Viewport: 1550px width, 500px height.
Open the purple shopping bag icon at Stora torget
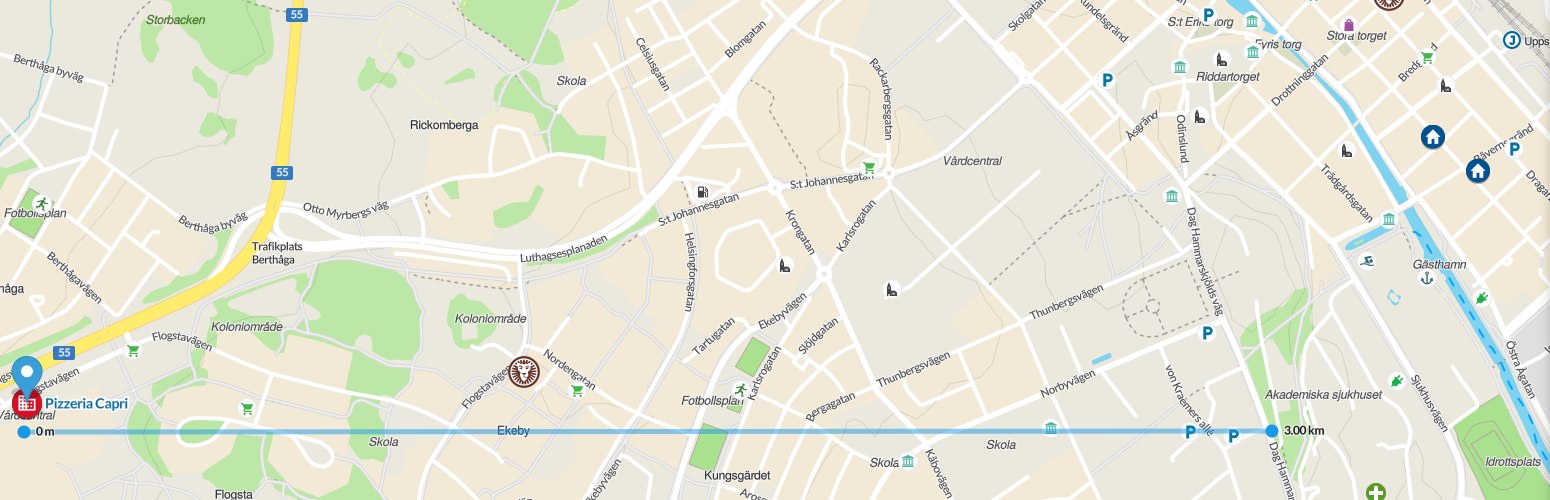1348,25
